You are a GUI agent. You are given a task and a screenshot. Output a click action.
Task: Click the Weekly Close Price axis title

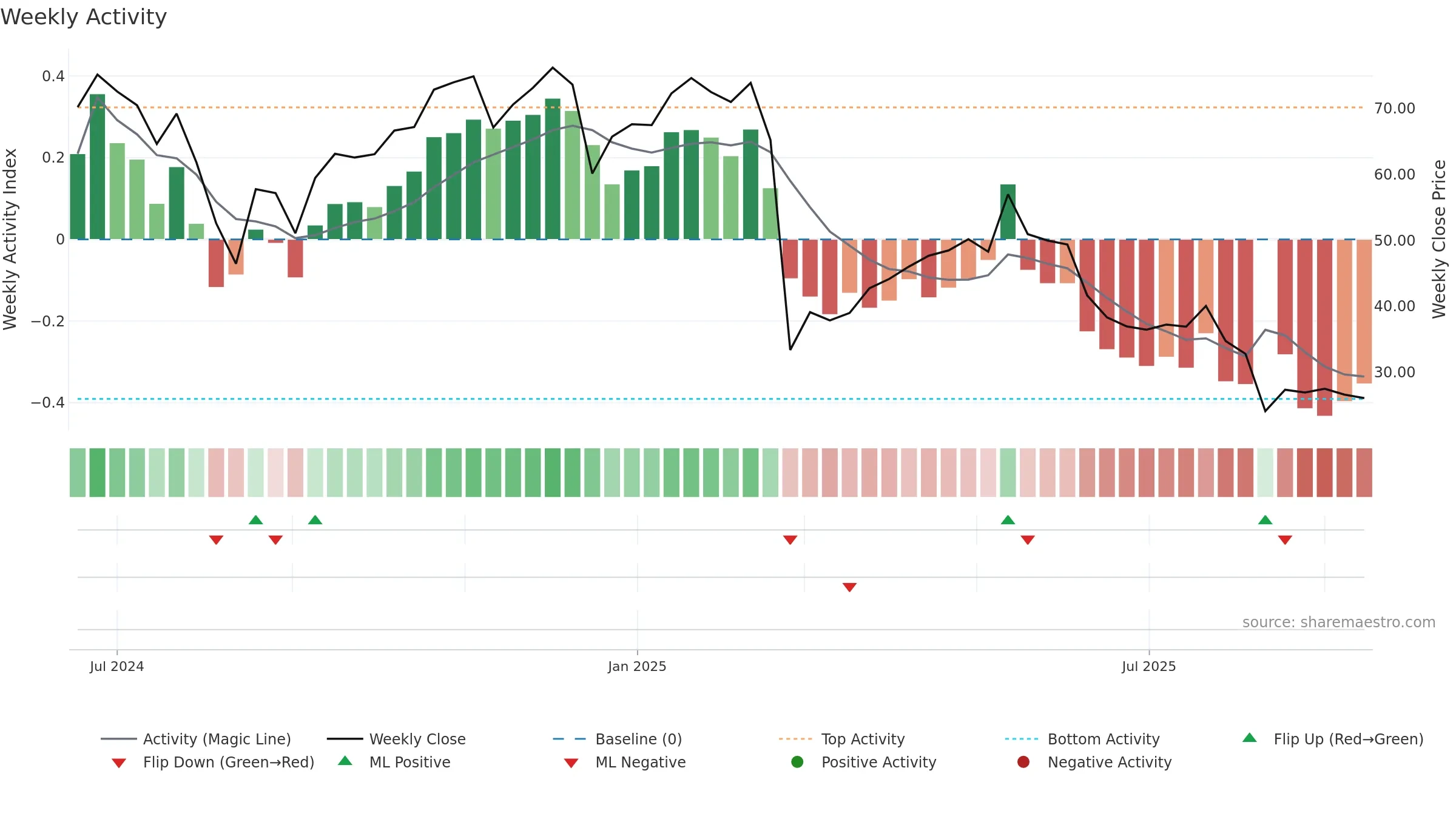[x=1439, y=239]
